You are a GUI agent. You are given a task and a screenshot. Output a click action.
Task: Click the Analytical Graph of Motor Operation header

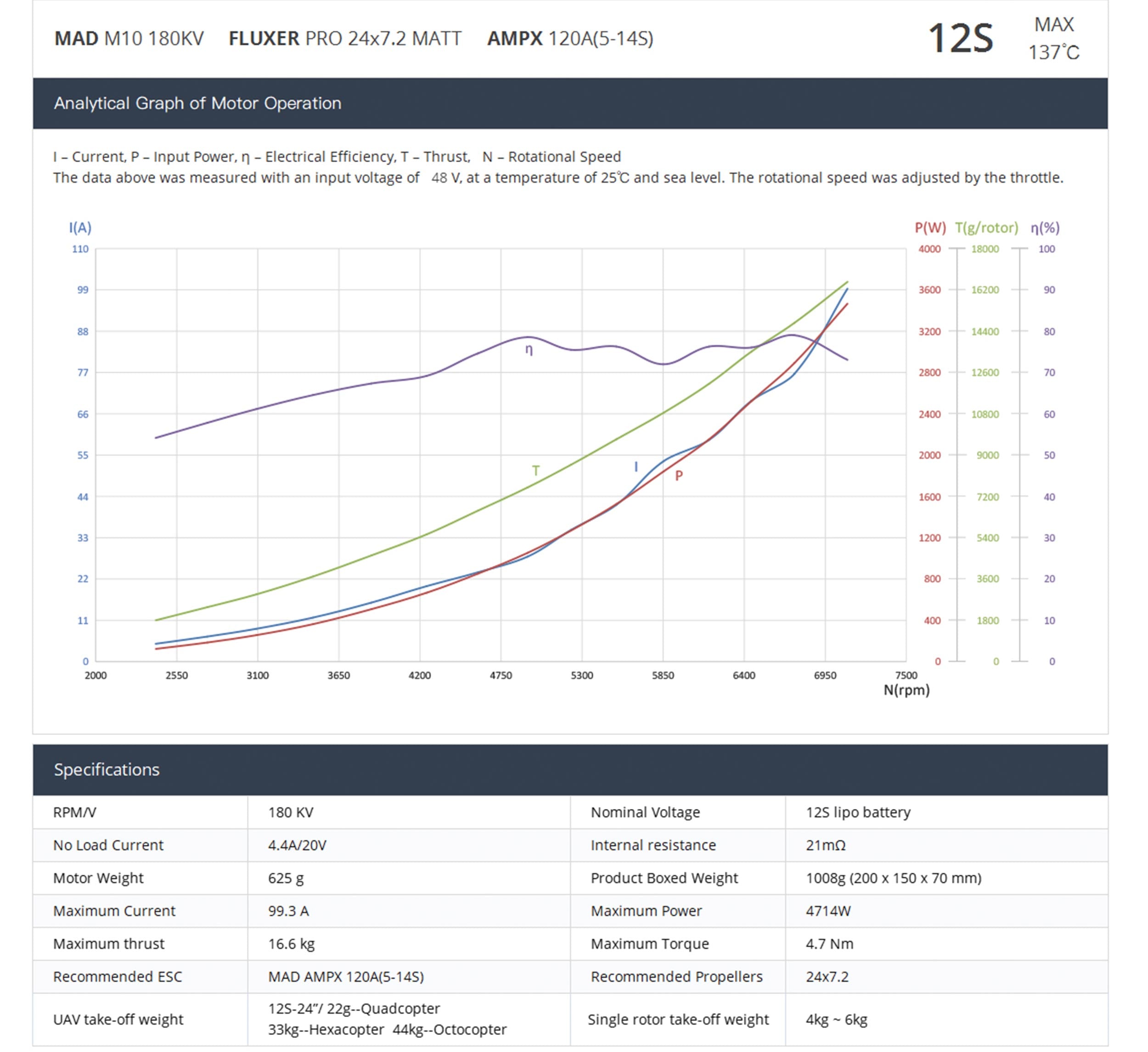coord(197,104)
